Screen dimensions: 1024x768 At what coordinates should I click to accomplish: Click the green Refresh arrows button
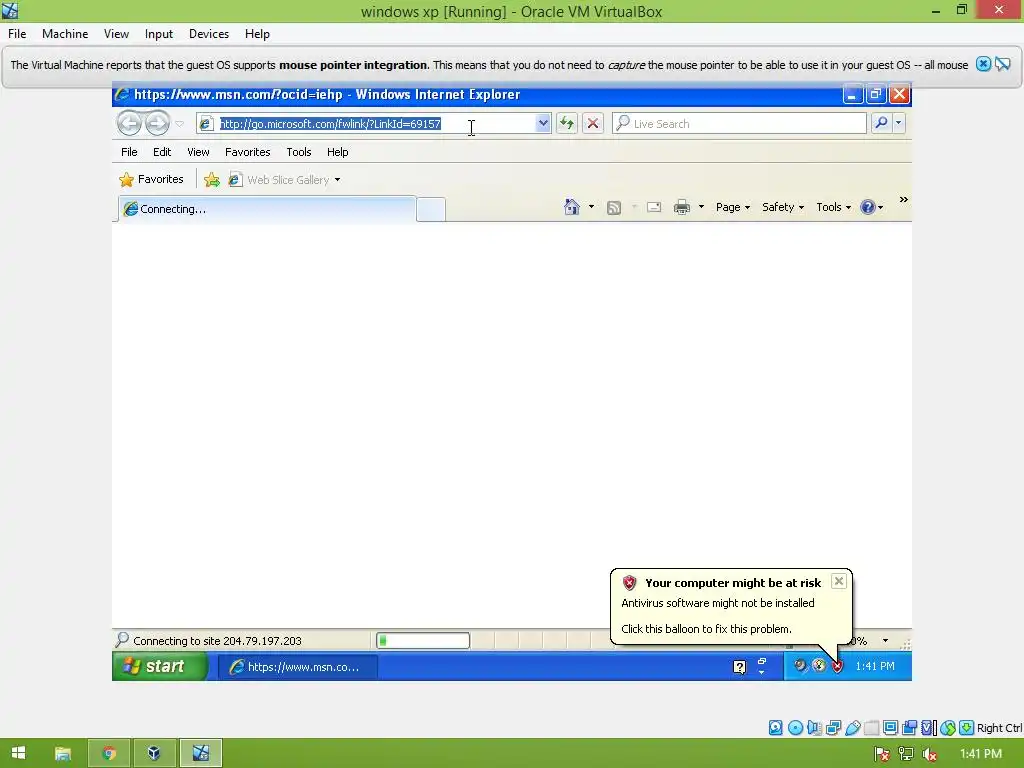point(566,123)
